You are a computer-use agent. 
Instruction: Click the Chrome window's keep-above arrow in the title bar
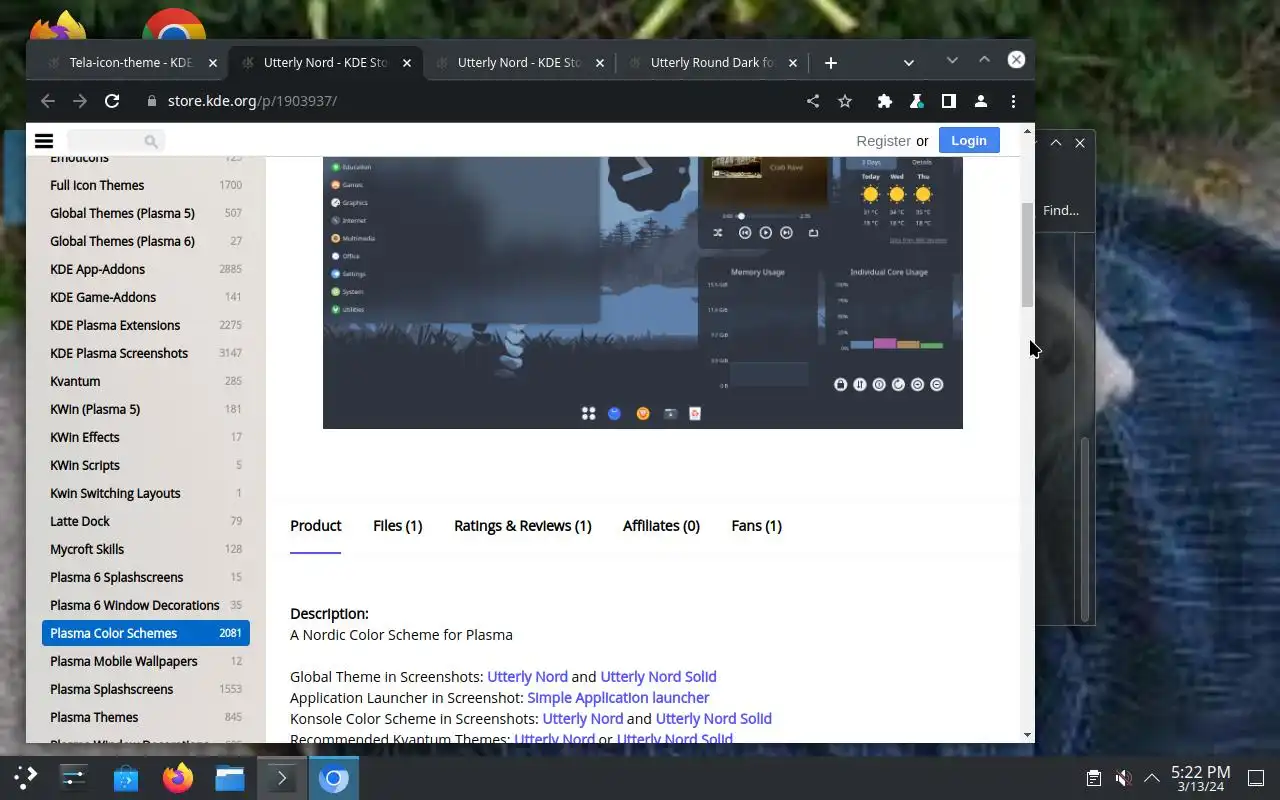point(984,60)
